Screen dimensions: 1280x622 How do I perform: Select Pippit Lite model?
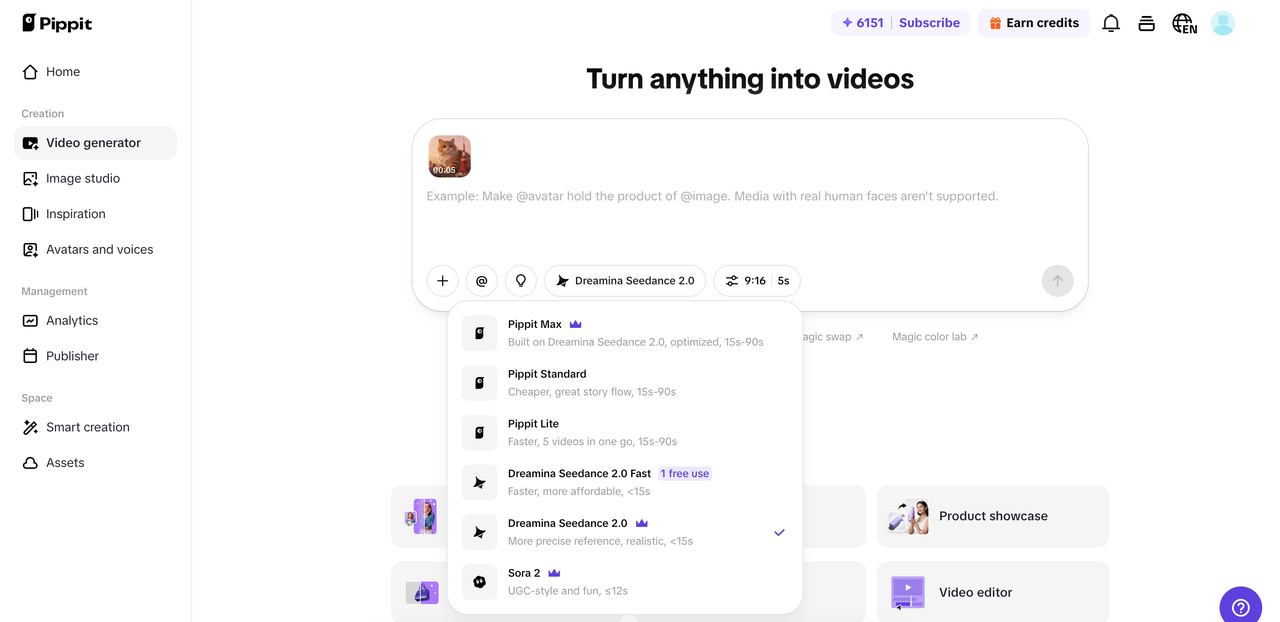click(625, 433)
